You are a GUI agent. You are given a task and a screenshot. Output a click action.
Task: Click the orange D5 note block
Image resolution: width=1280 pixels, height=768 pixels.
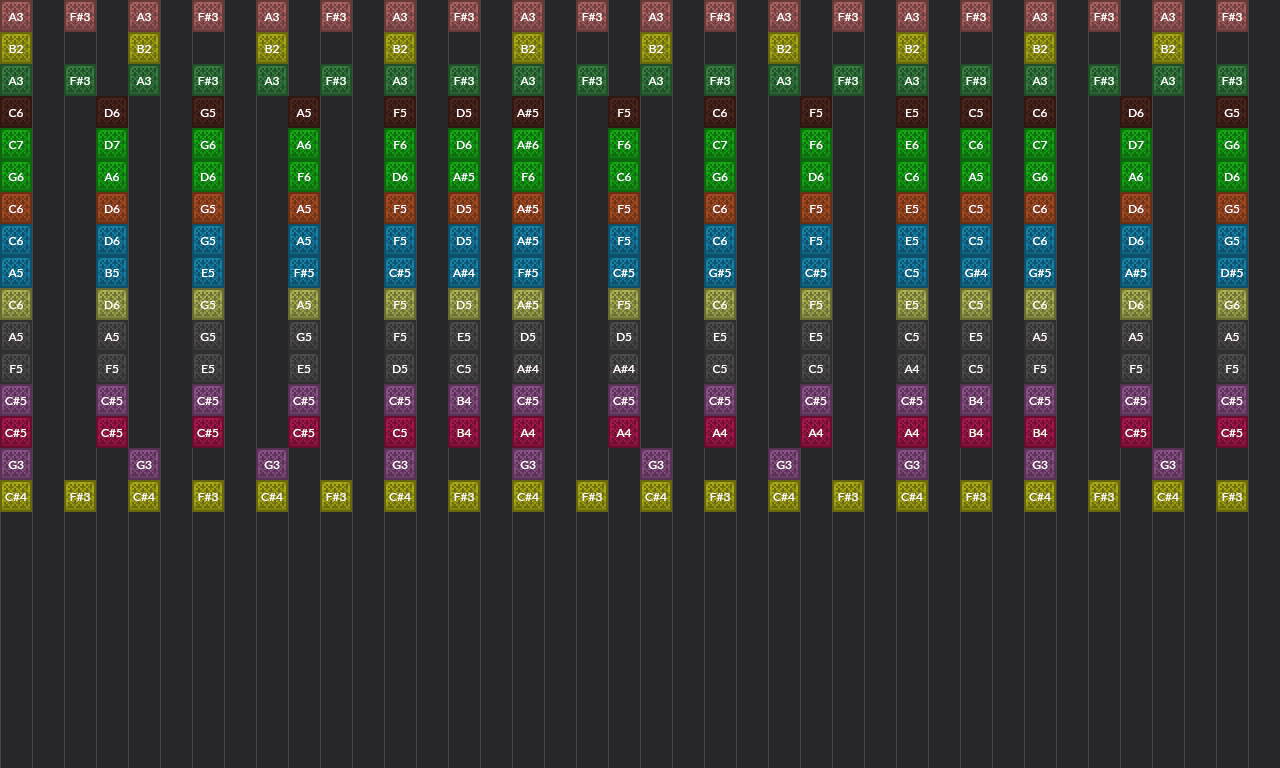coord(464,209)
